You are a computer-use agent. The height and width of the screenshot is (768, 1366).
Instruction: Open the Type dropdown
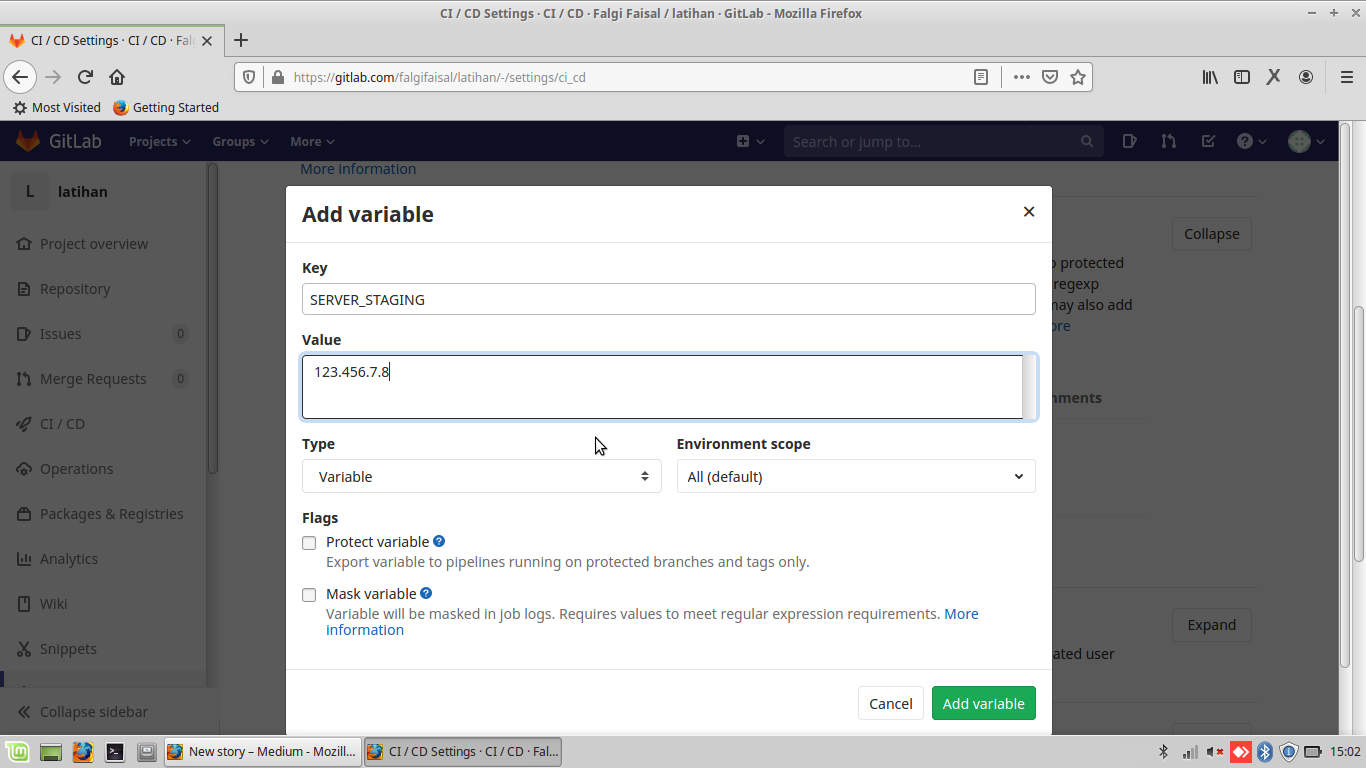(481, 476)
